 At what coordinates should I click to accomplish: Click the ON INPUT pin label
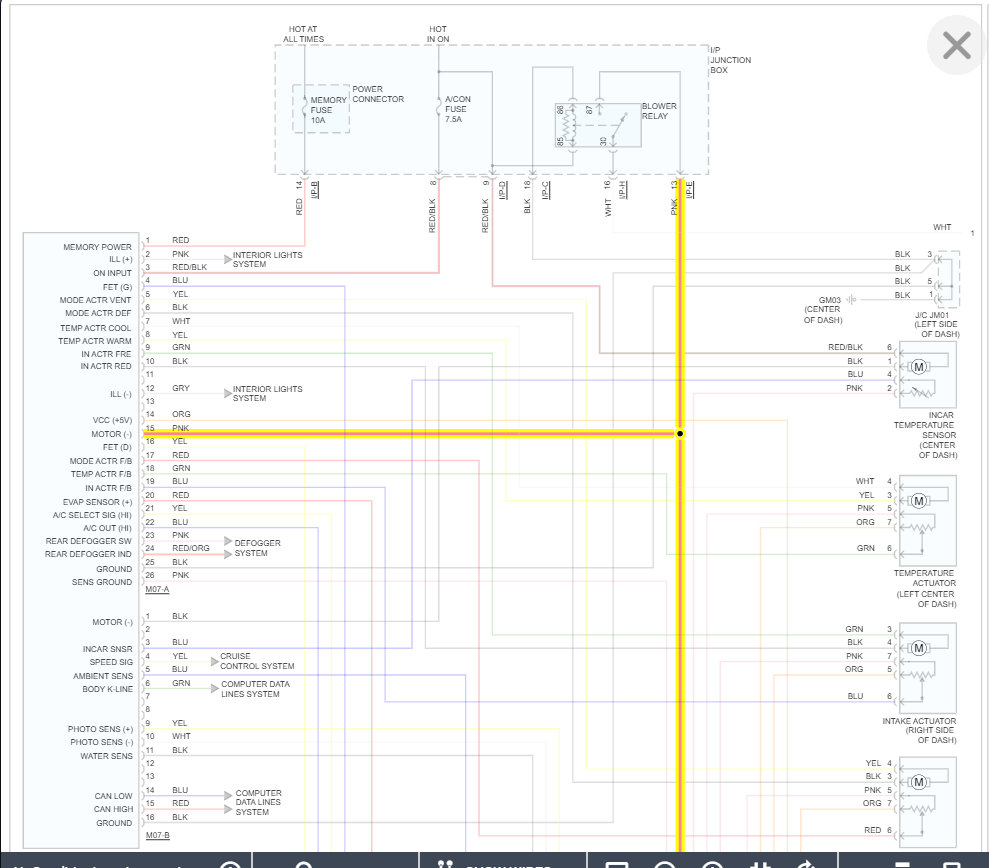(112, 273)
